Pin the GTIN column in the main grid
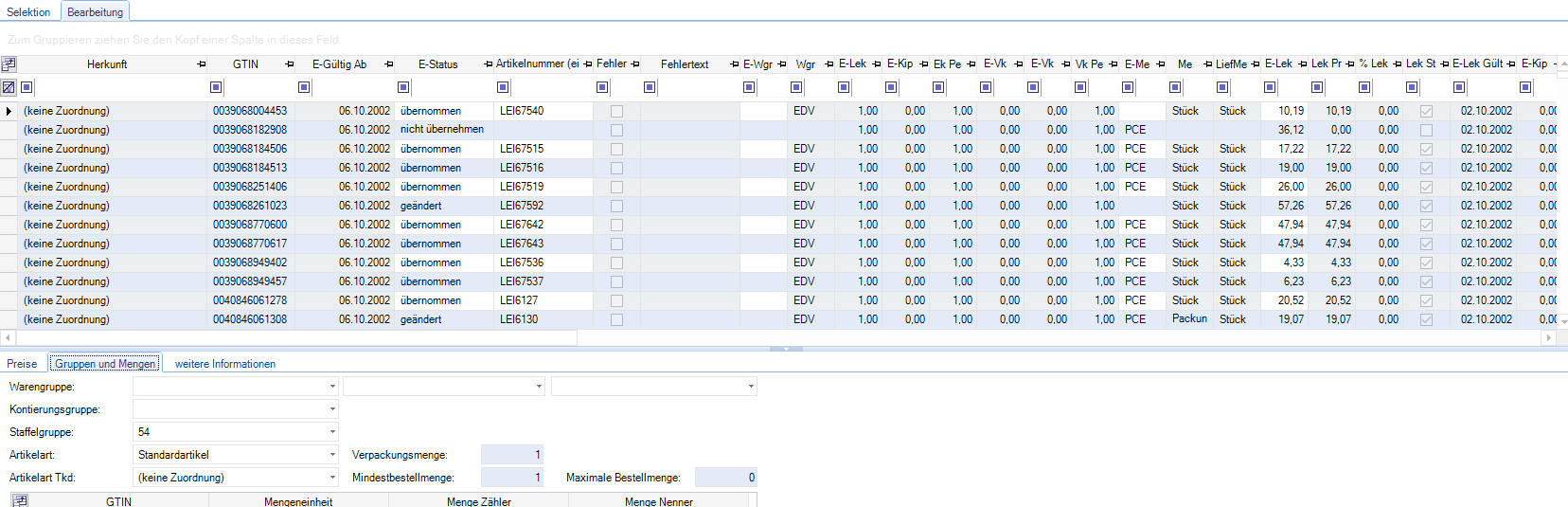The height and width of the screenshot is (507, 1568). click(x=290, y=64)
